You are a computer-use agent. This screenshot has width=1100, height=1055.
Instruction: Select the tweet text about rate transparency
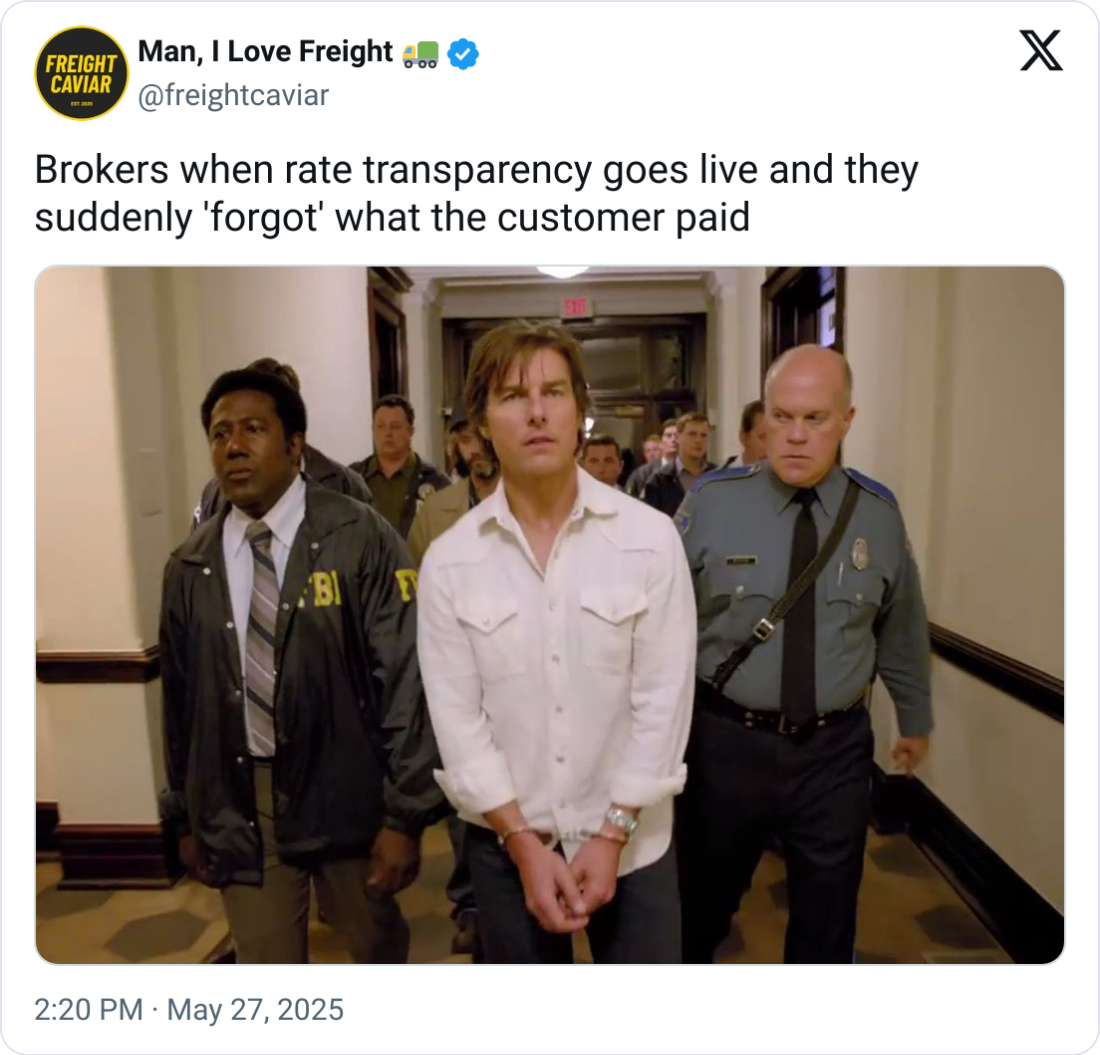pos(476,194)
